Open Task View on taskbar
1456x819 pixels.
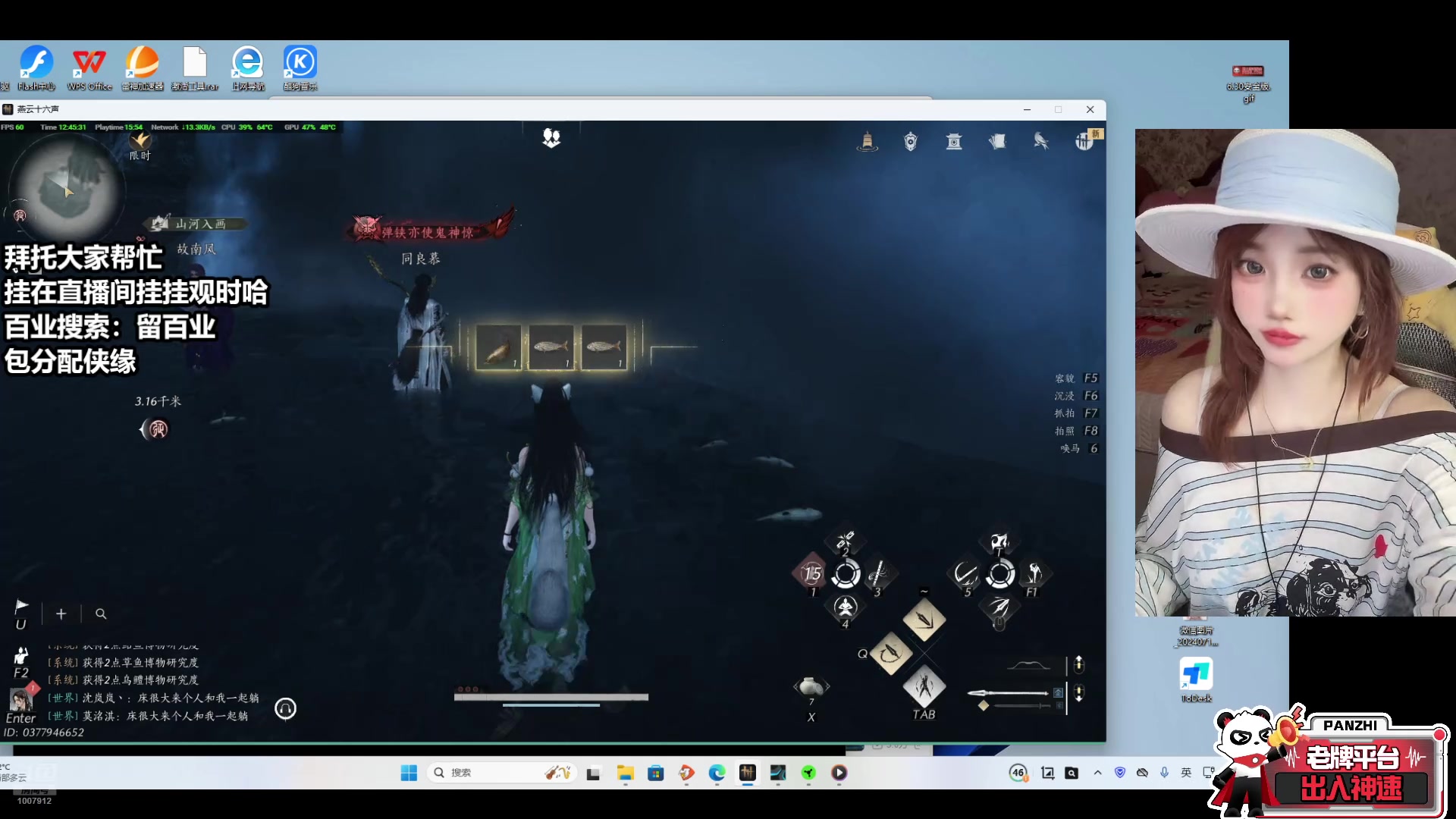(593, 773)
